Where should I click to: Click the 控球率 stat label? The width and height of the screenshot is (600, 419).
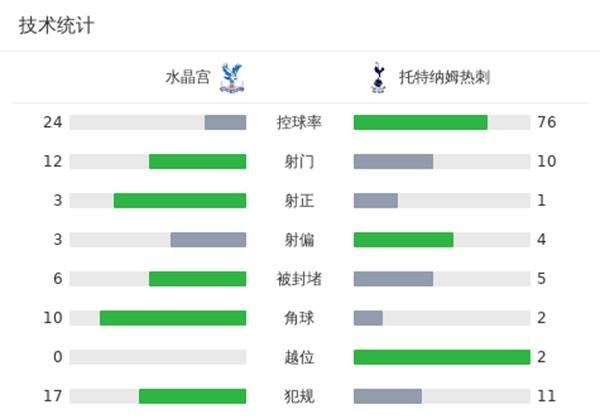point(299,122)
